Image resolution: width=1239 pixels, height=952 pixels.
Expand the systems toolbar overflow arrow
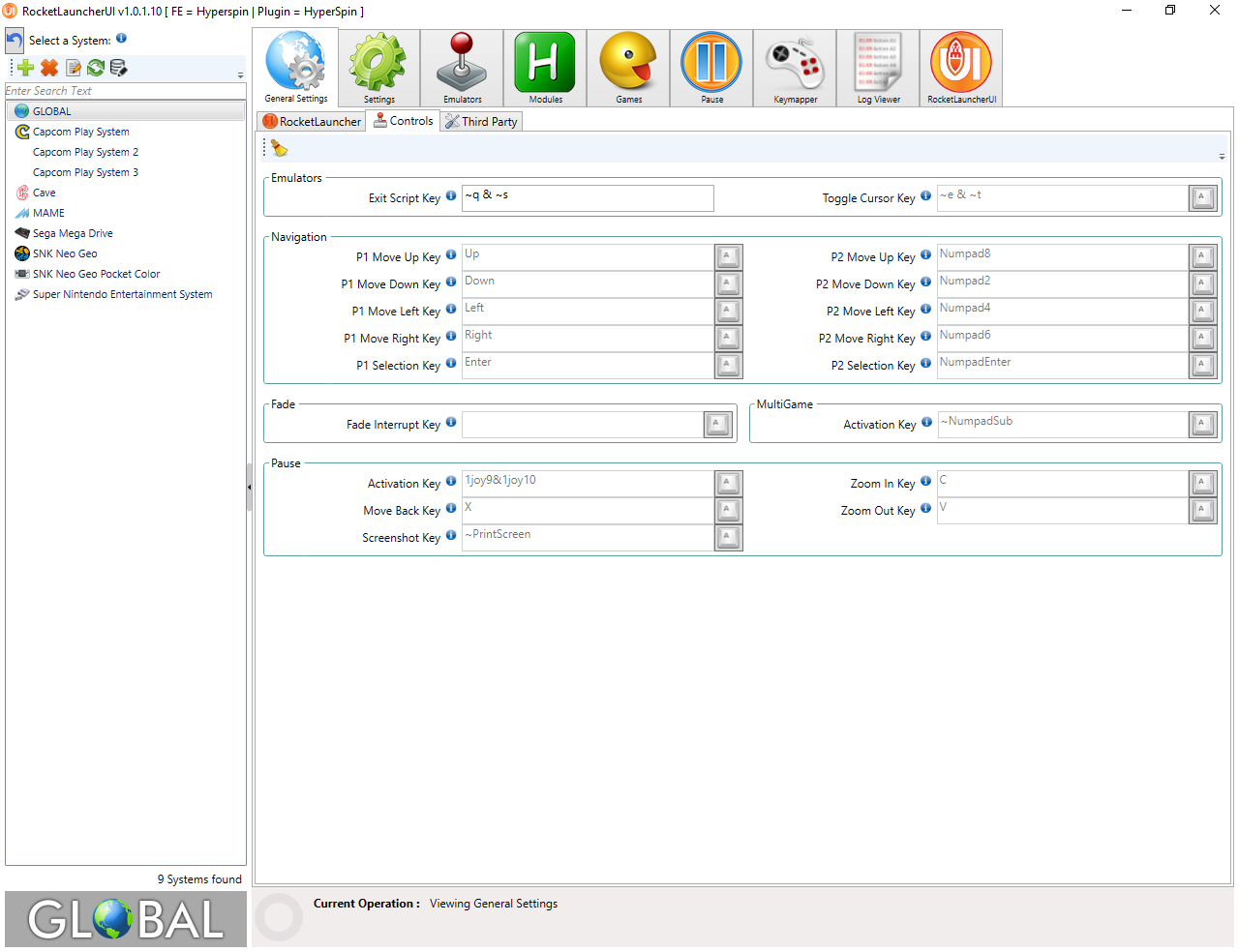coord(240,74)
